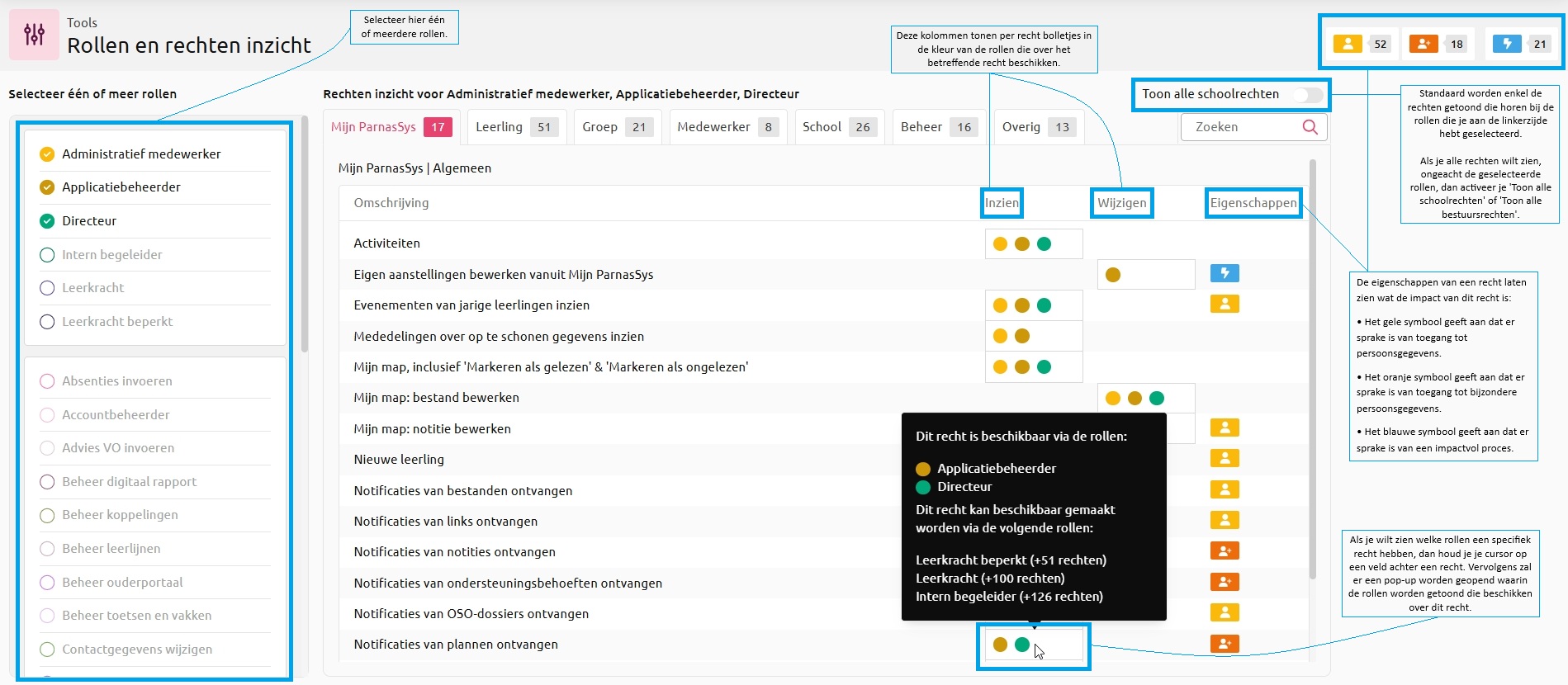The image size is (1568, 685).
Task: Switch to the Groep tab
Action: tap(618, 127)
